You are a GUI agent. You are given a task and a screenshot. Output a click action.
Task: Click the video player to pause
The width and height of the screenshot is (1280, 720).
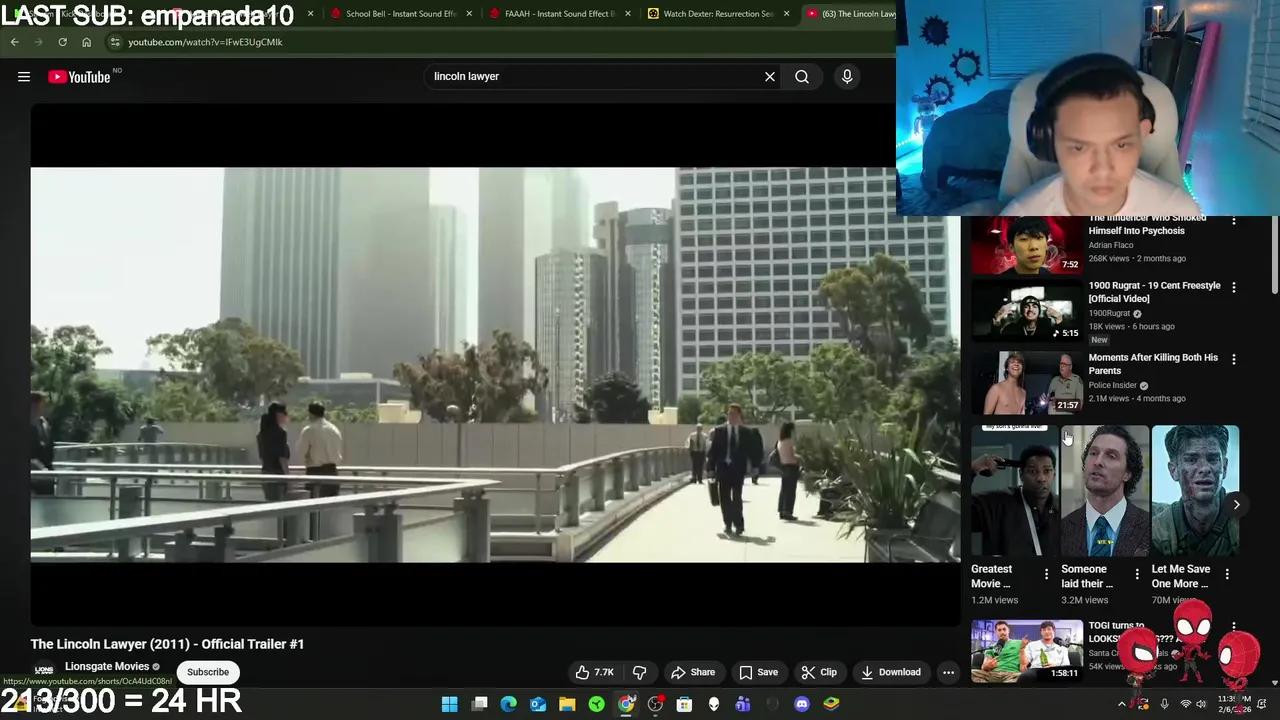(x=495, y=364)
